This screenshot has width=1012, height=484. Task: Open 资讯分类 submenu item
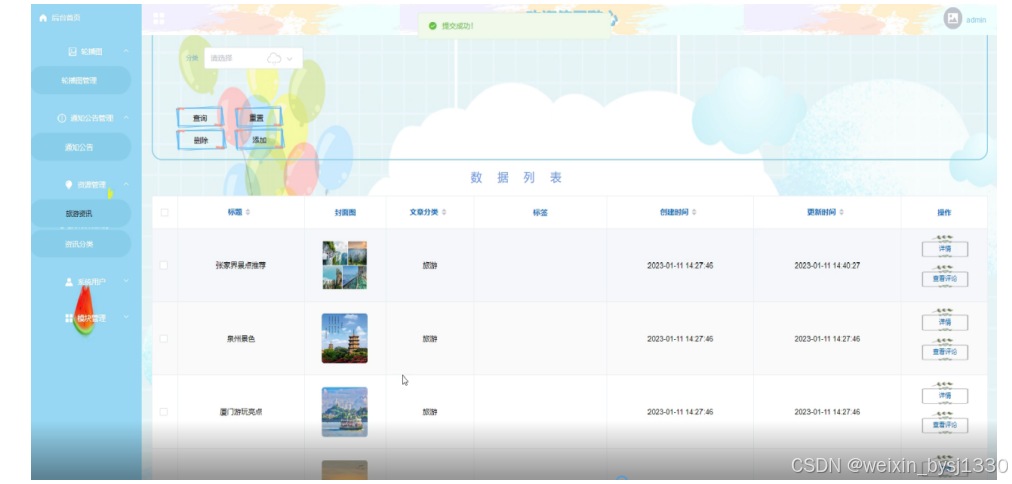point(81,244)
